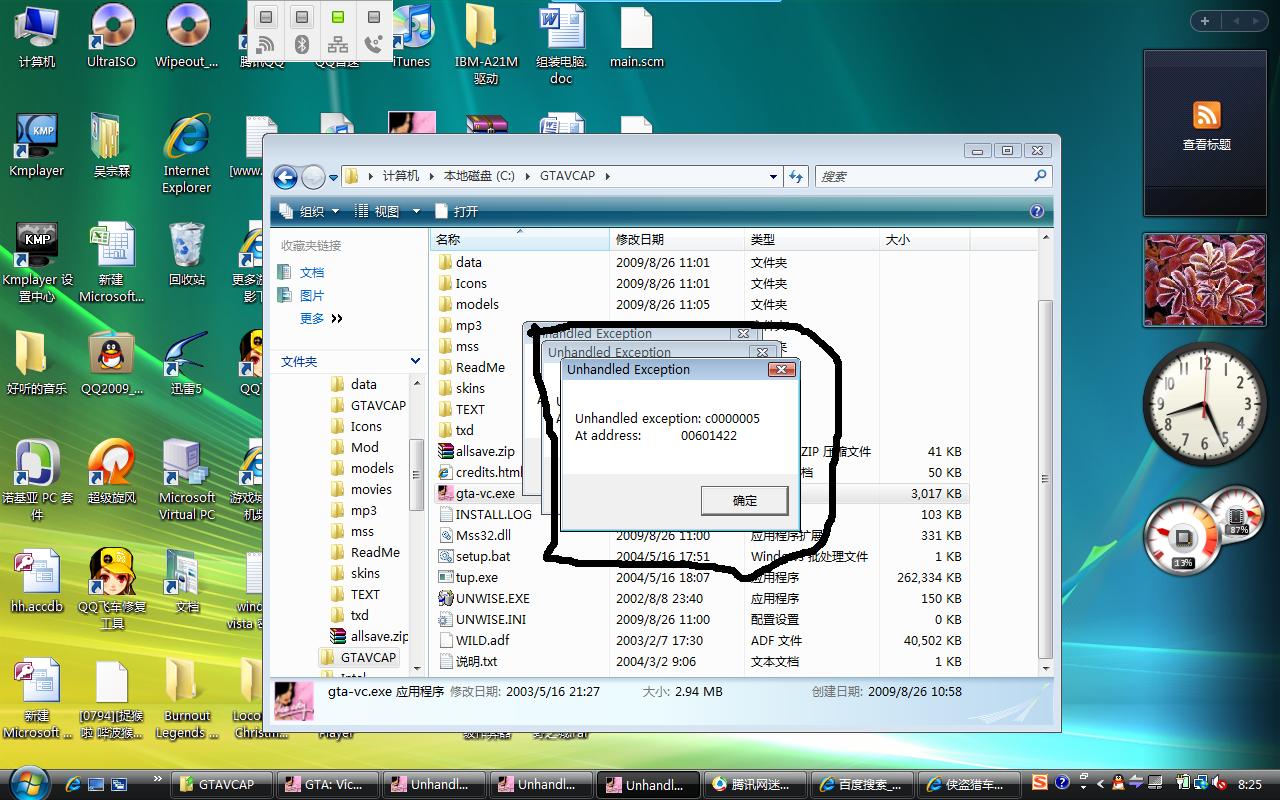
Task: Select the UltraISO desktop shortcut
Action: click(111, 37)
